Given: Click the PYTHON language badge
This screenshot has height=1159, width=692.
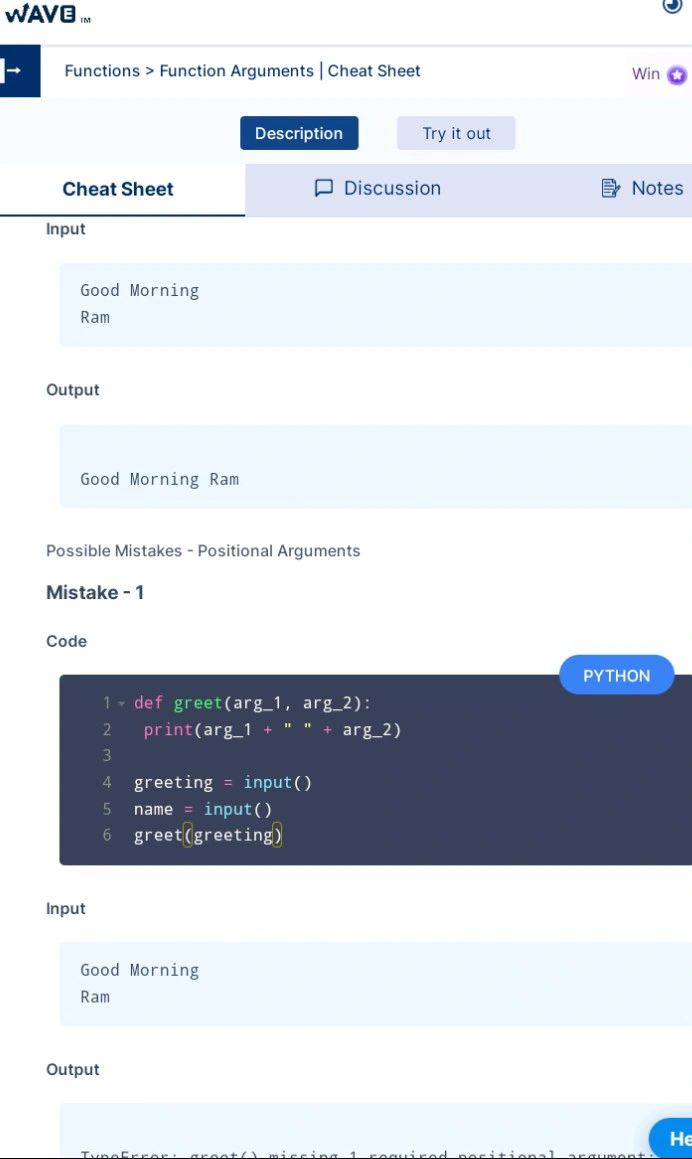Looking at the screenshot, I should pyautogui.click(x=616, y=676).
